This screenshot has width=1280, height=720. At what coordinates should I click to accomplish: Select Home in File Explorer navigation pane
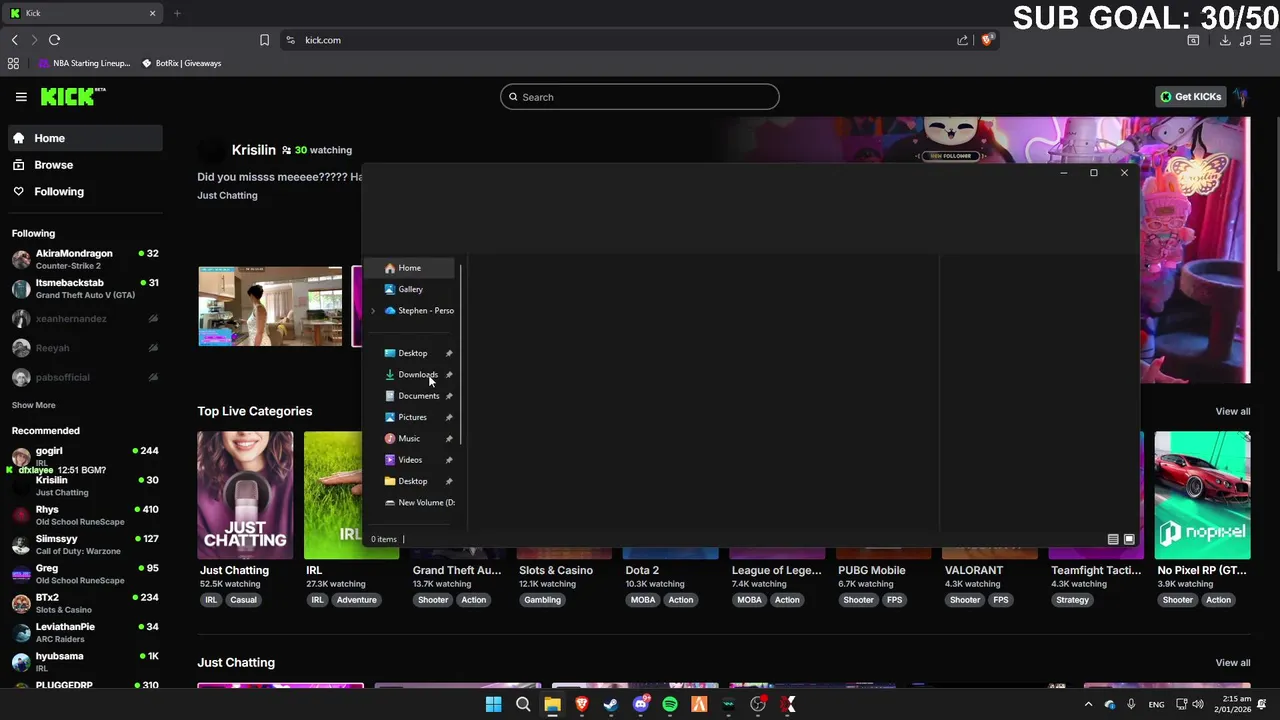410,268
